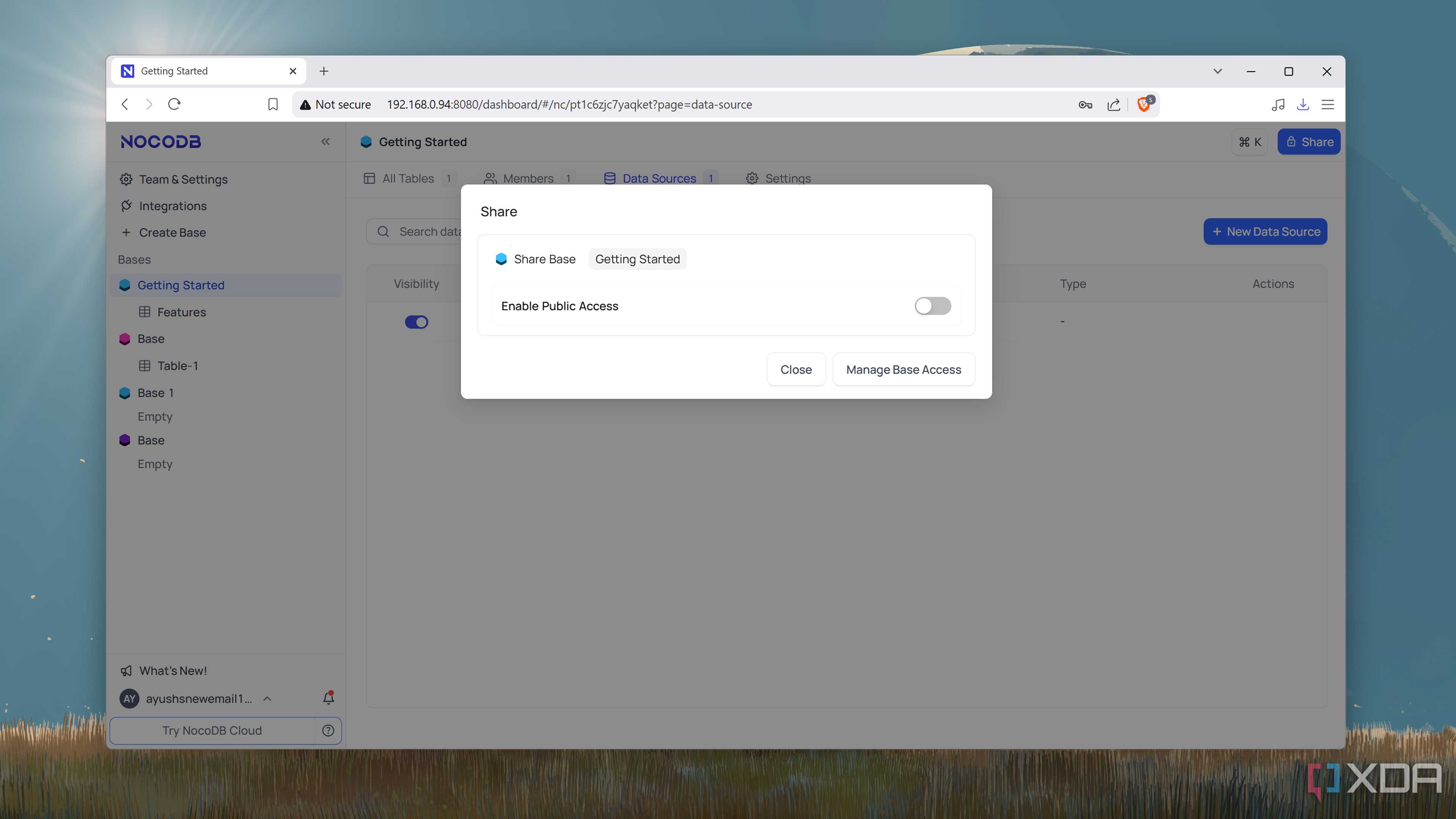
Task: Click the Not secure warning icon
Action: [305, 105]
